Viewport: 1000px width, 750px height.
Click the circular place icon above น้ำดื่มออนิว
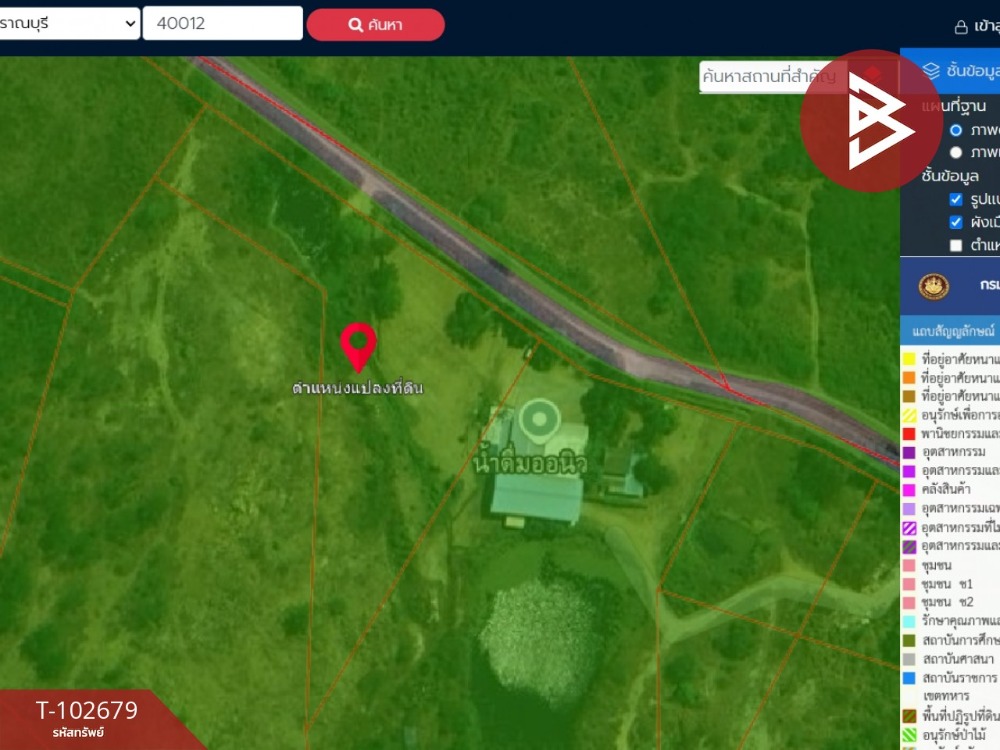tap(540, 420)
